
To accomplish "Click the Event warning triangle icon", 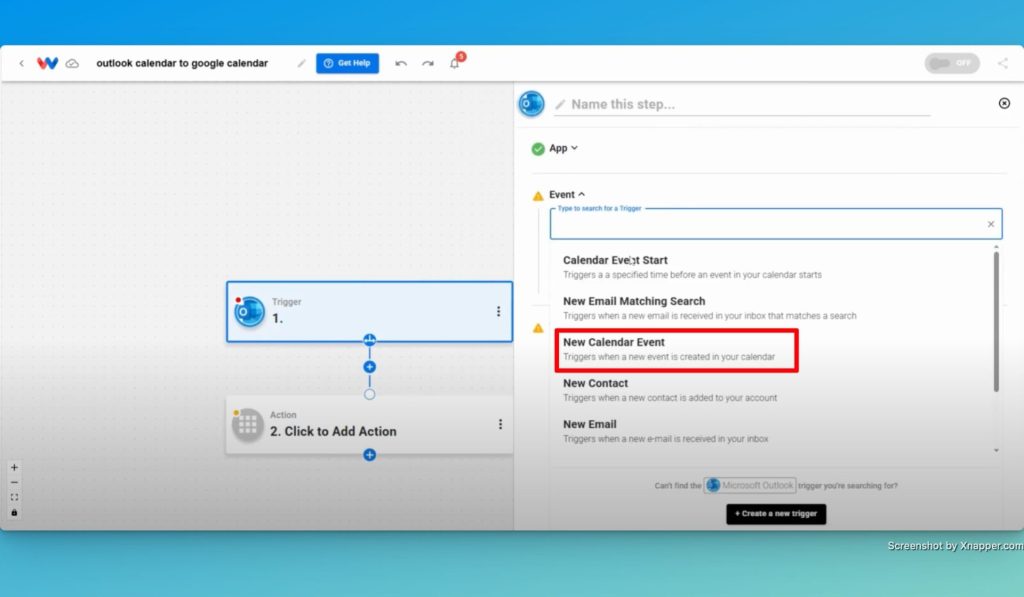I will [x=538, y=195].
